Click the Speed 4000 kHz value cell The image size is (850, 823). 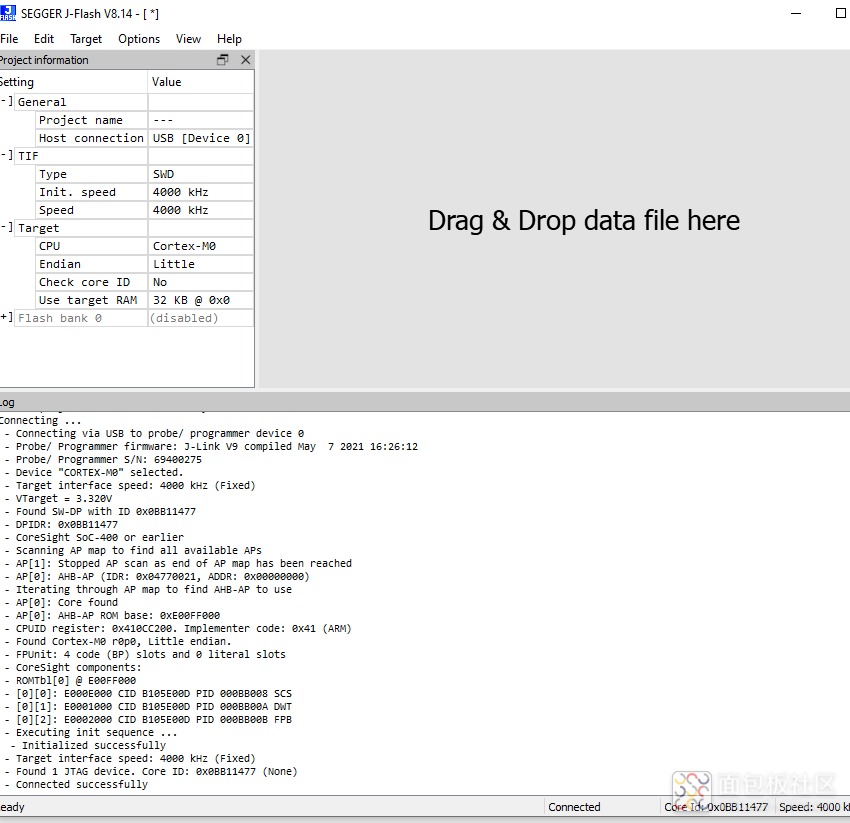pos(200,210)
